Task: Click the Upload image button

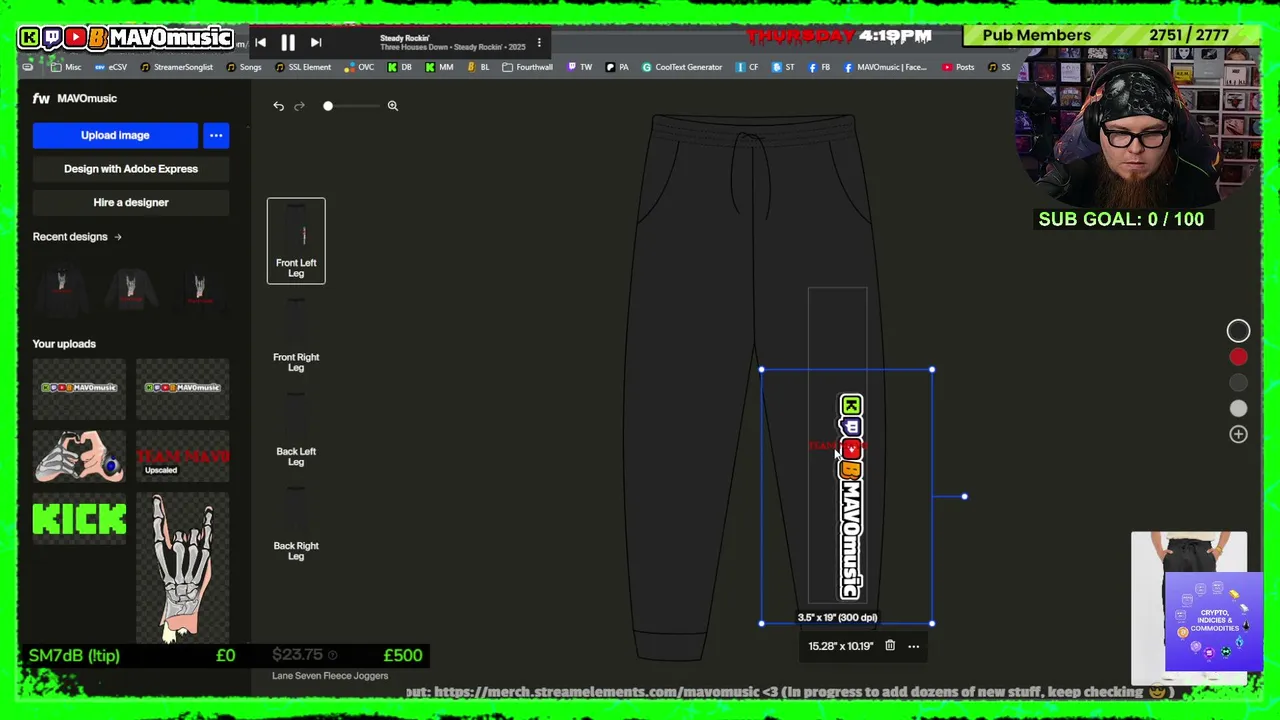Action: point(115,135)
